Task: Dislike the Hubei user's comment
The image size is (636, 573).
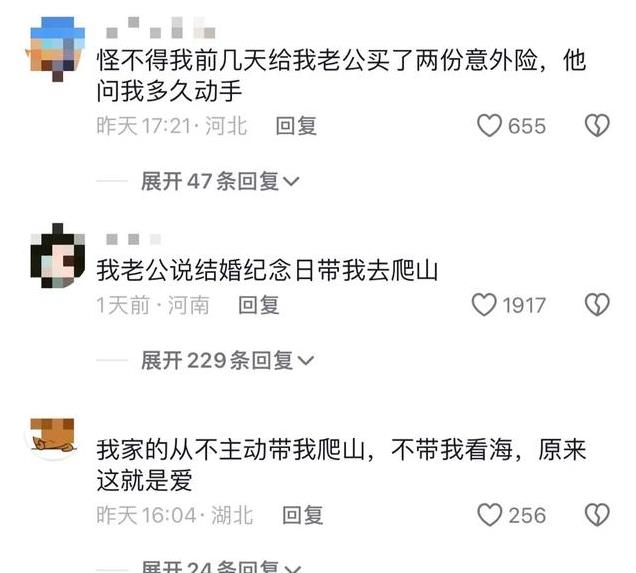Action: click(x=597, y=515)
